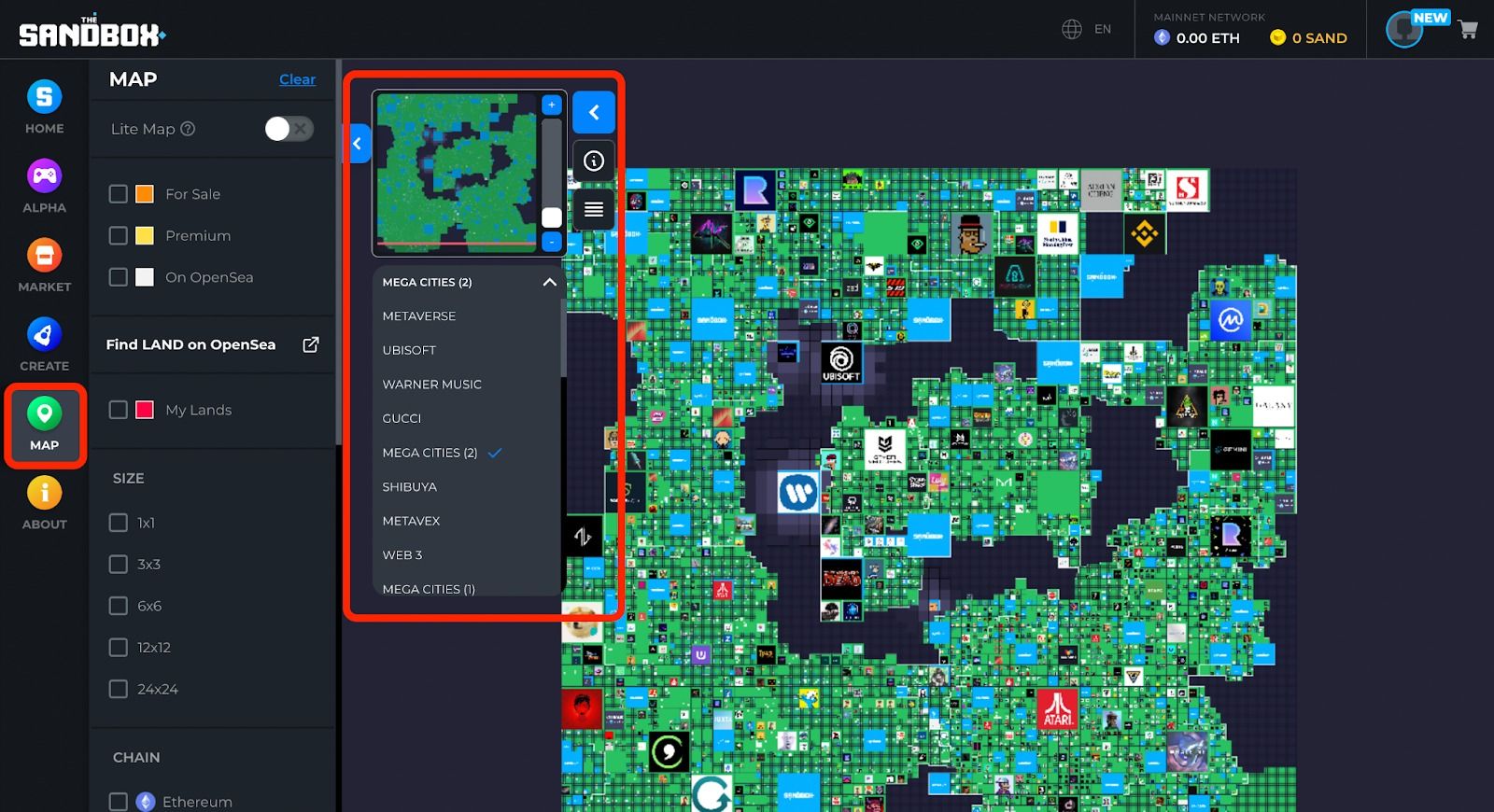Check the 24x24 size filter
The height and width of the screenshot is (812, 1494).
point(119,689)
